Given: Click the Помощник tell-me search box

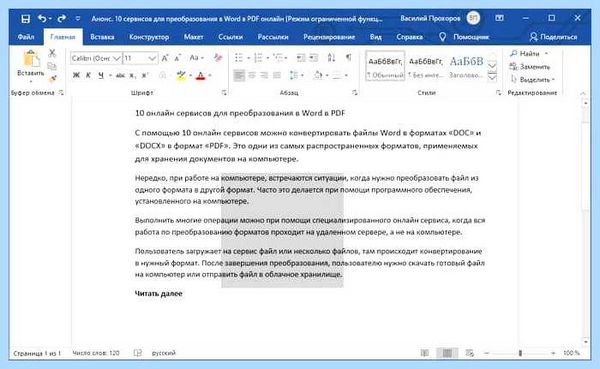Looking at the screenshot, I should [464, 37].
